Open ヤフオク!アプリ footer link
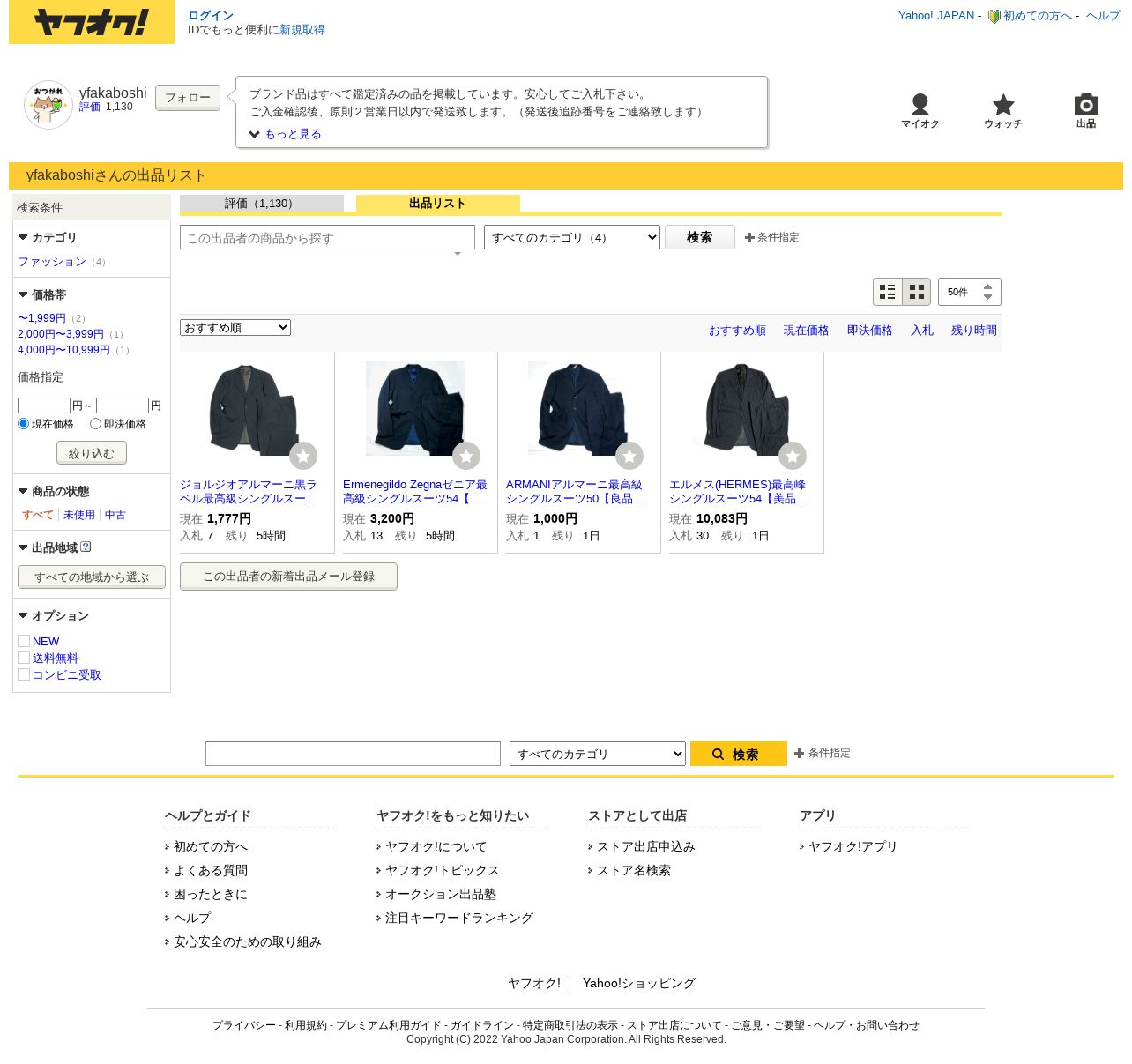 click(853, 846)
